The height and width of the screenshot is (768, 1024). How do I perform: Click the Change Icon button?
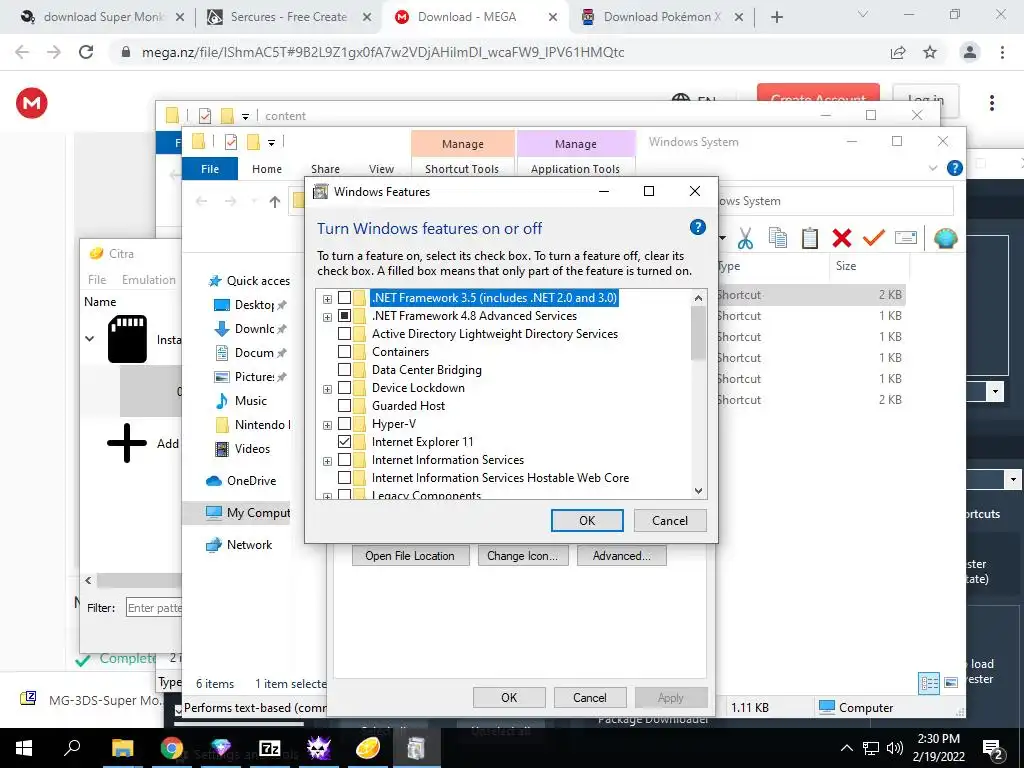[x=522, y=556]
